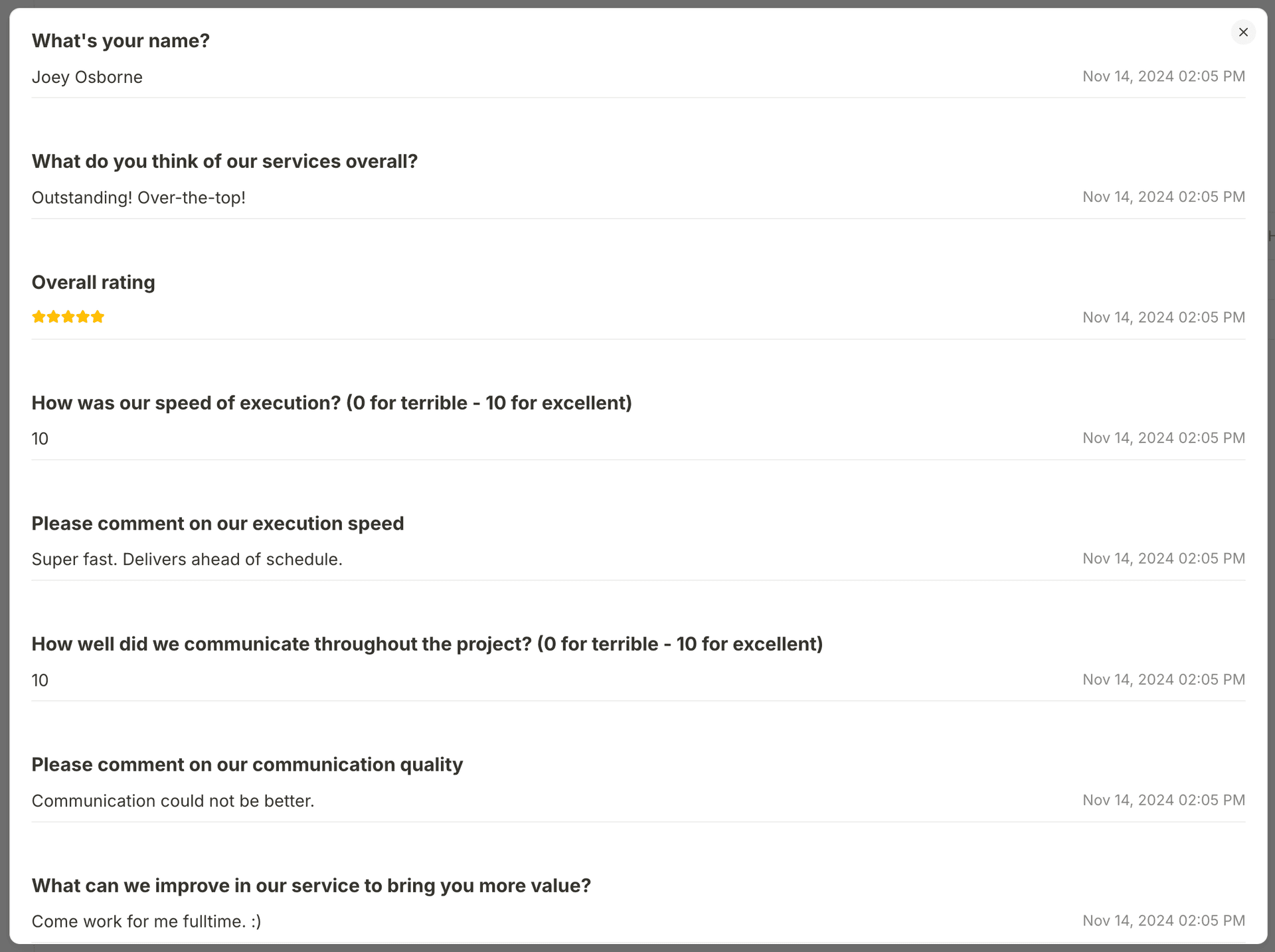1275x952 pixels.
Task: Click the timestamp beside the name answer
Action: click(x=1163, y=76)
